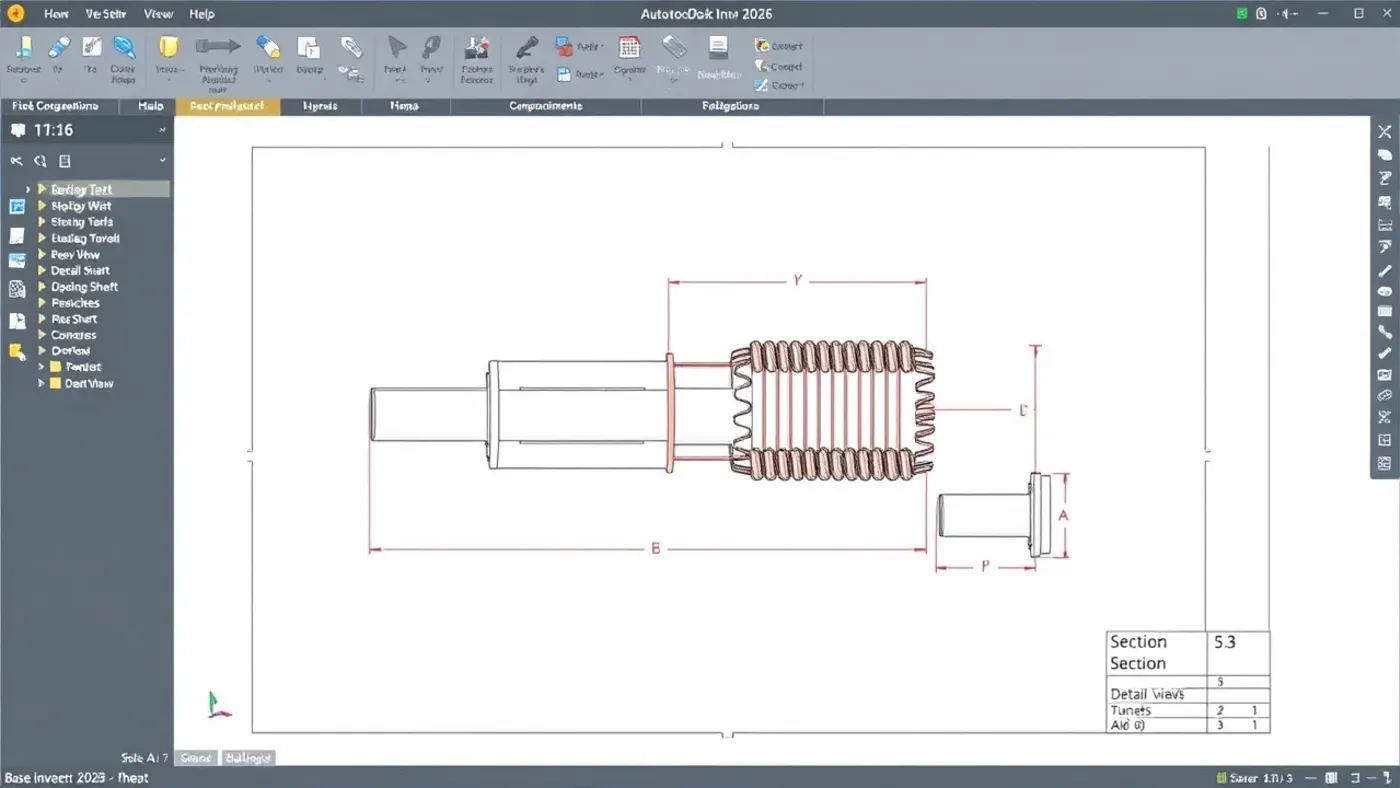The width and height of the screenshot is (1400, 788).
Task: Click the calendar grid ribbon icon
Action: pyautogui.click(x=629, y=47)
